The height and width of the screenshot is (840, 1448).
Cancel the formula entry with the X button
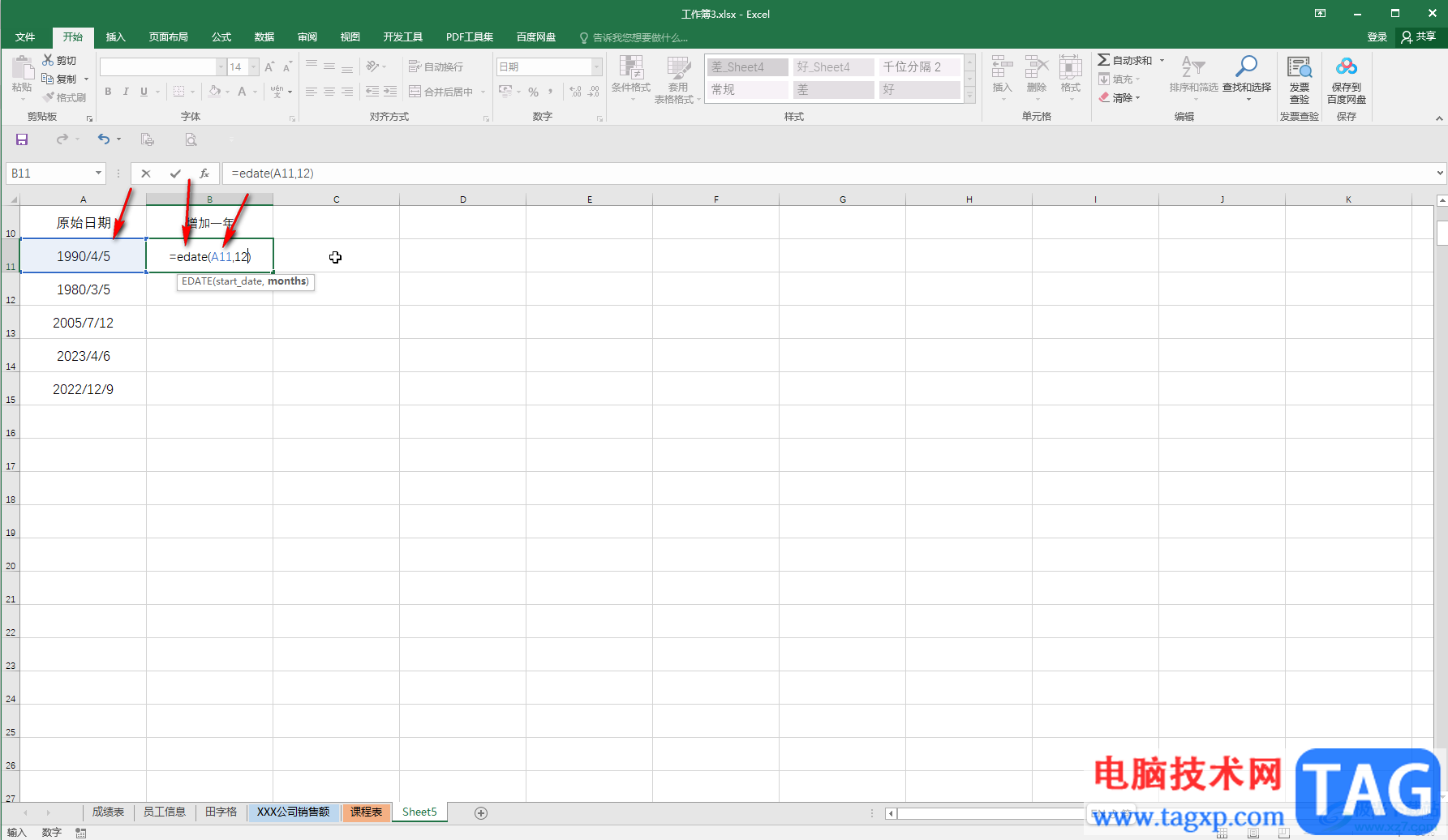pos(146,174)
